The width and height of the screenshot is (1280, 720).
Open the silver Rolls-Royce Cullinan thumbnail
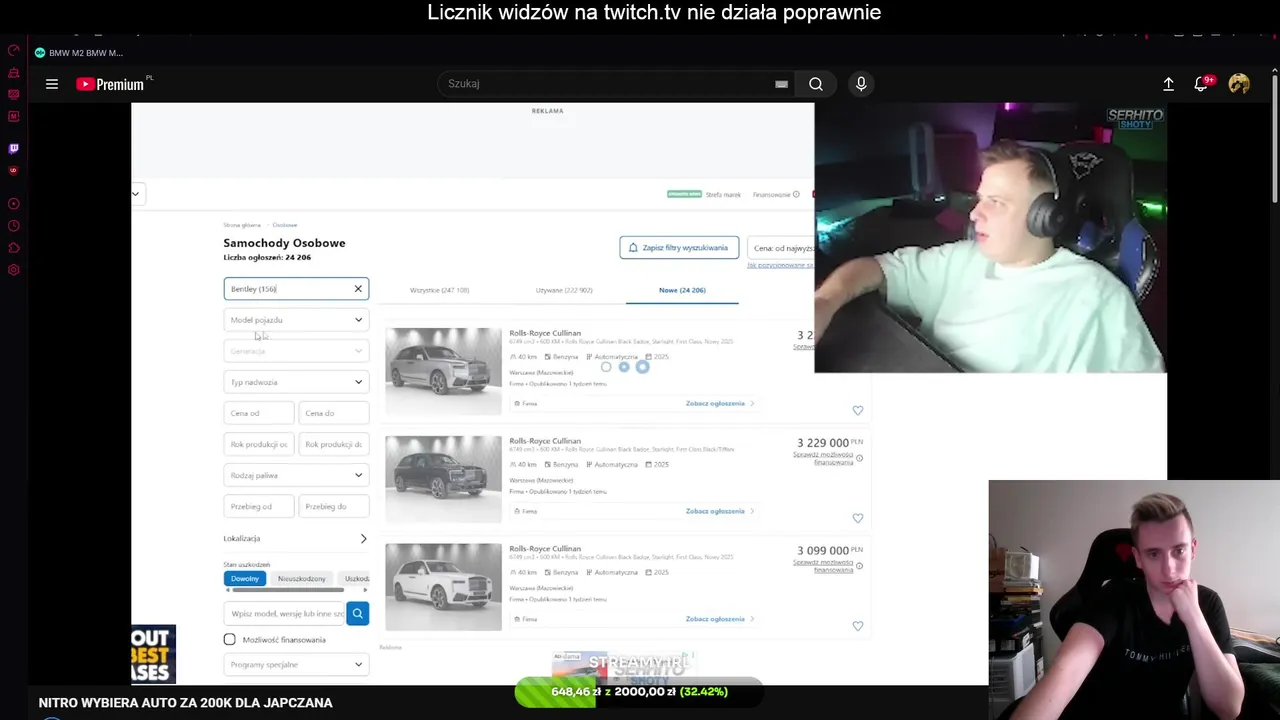[443, 371]
